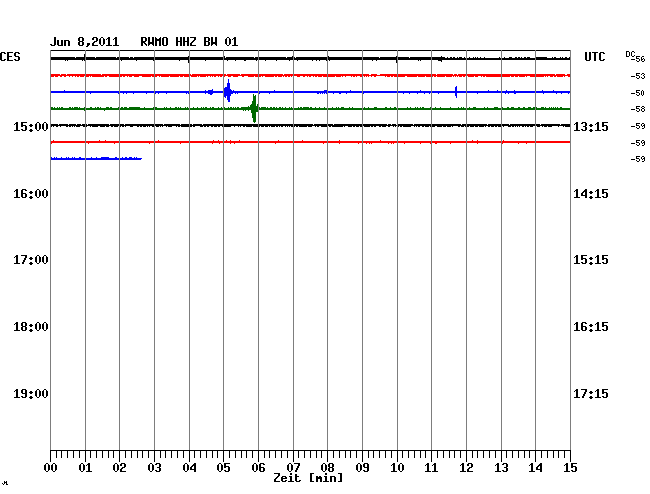Click the '-53' DC offset value

pyautogui.click(x=638, y=76)
